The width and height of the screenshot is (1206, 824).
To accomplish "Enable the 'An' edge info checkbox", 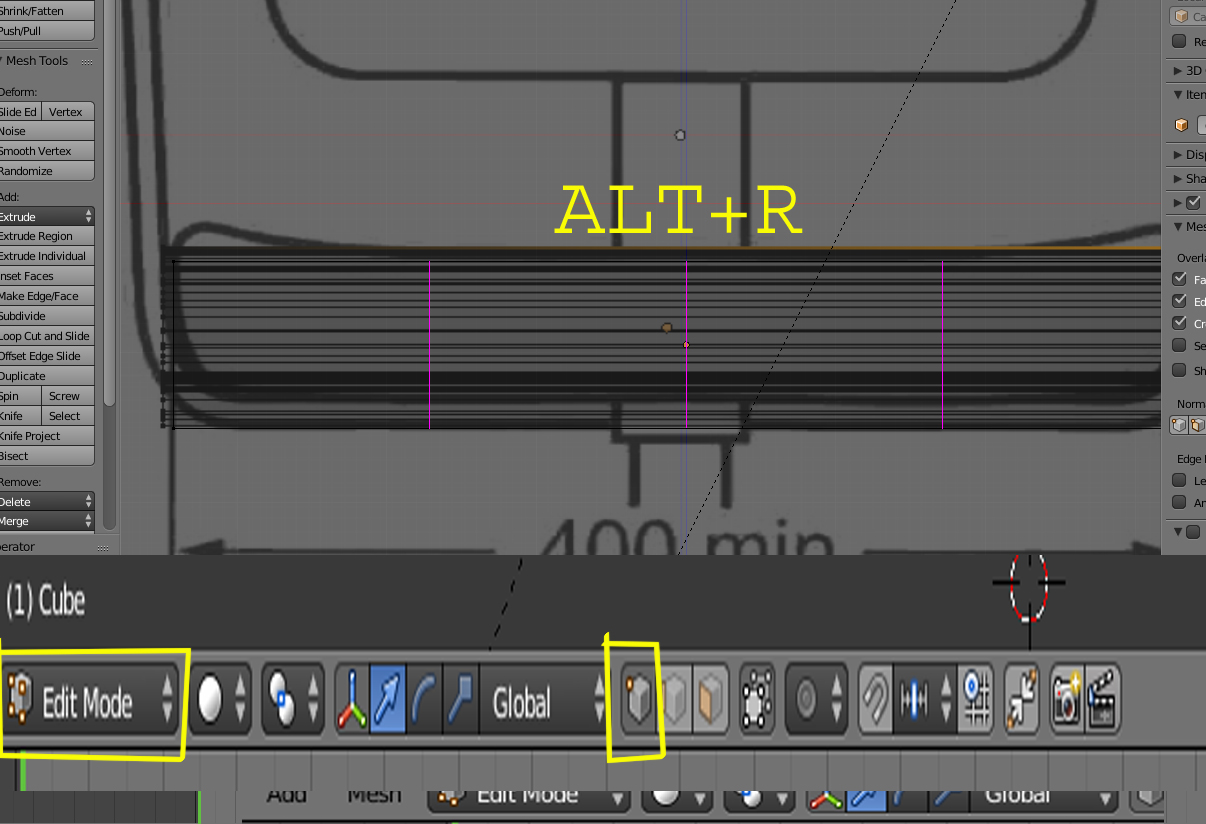I will (1179, 502).
